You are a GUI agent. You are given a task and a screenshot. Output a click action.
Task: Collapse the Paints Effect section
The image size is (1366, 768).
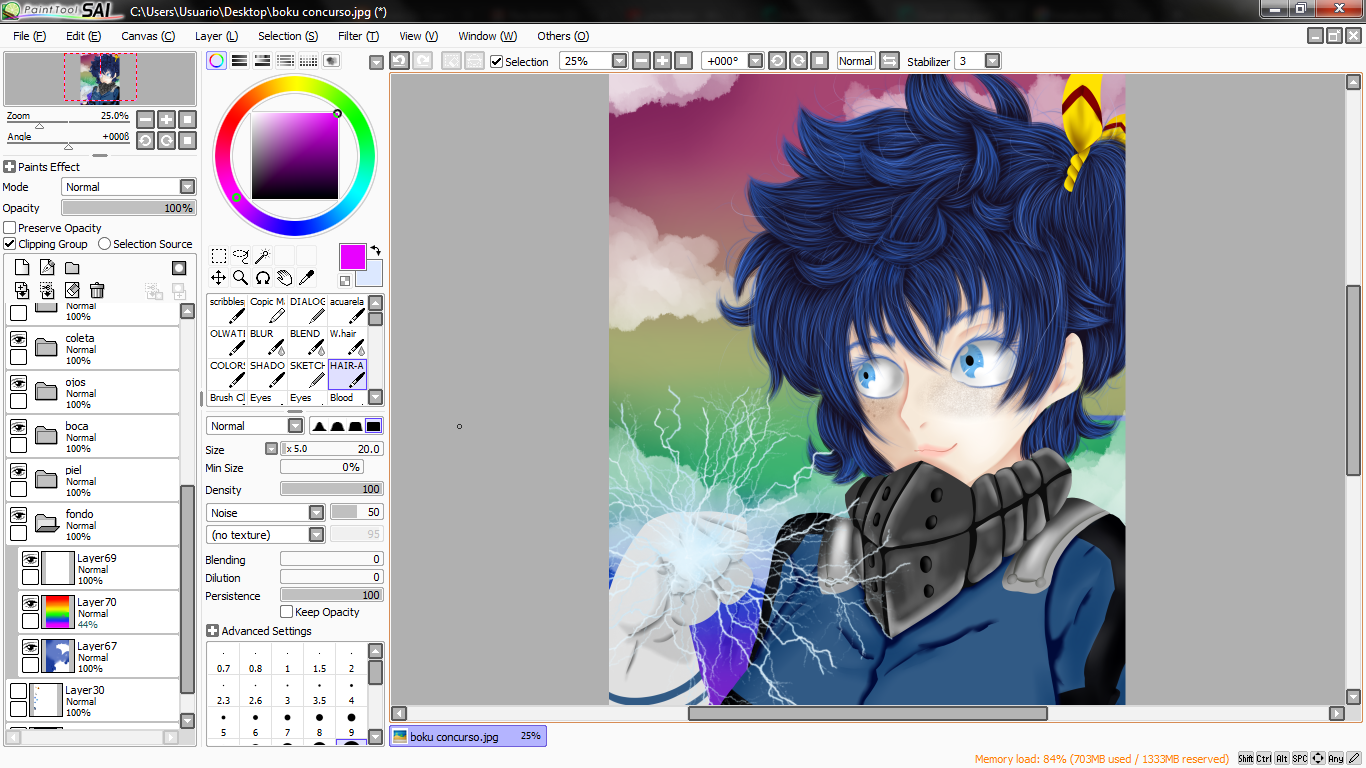10,167
